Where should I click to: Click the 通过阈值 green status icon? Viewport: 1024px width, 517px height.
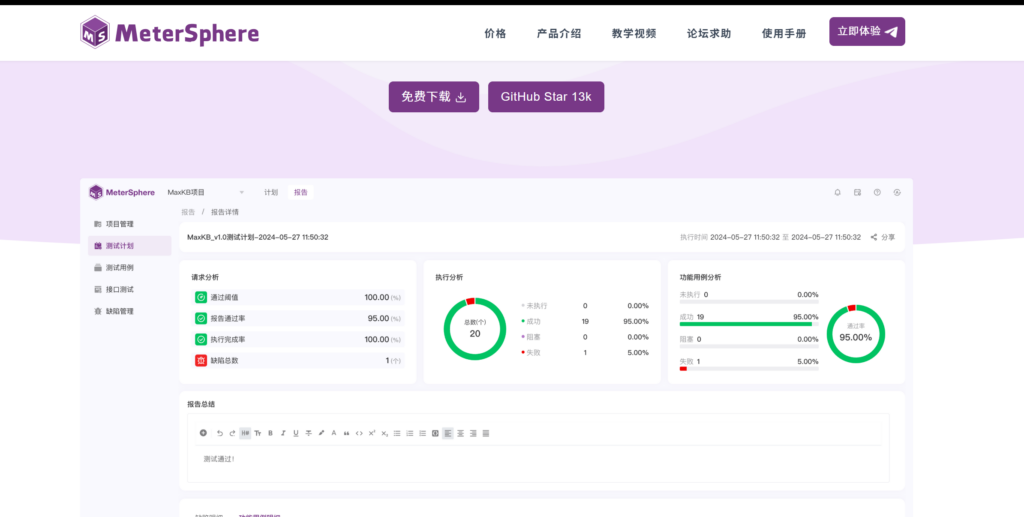click(201, 298)
